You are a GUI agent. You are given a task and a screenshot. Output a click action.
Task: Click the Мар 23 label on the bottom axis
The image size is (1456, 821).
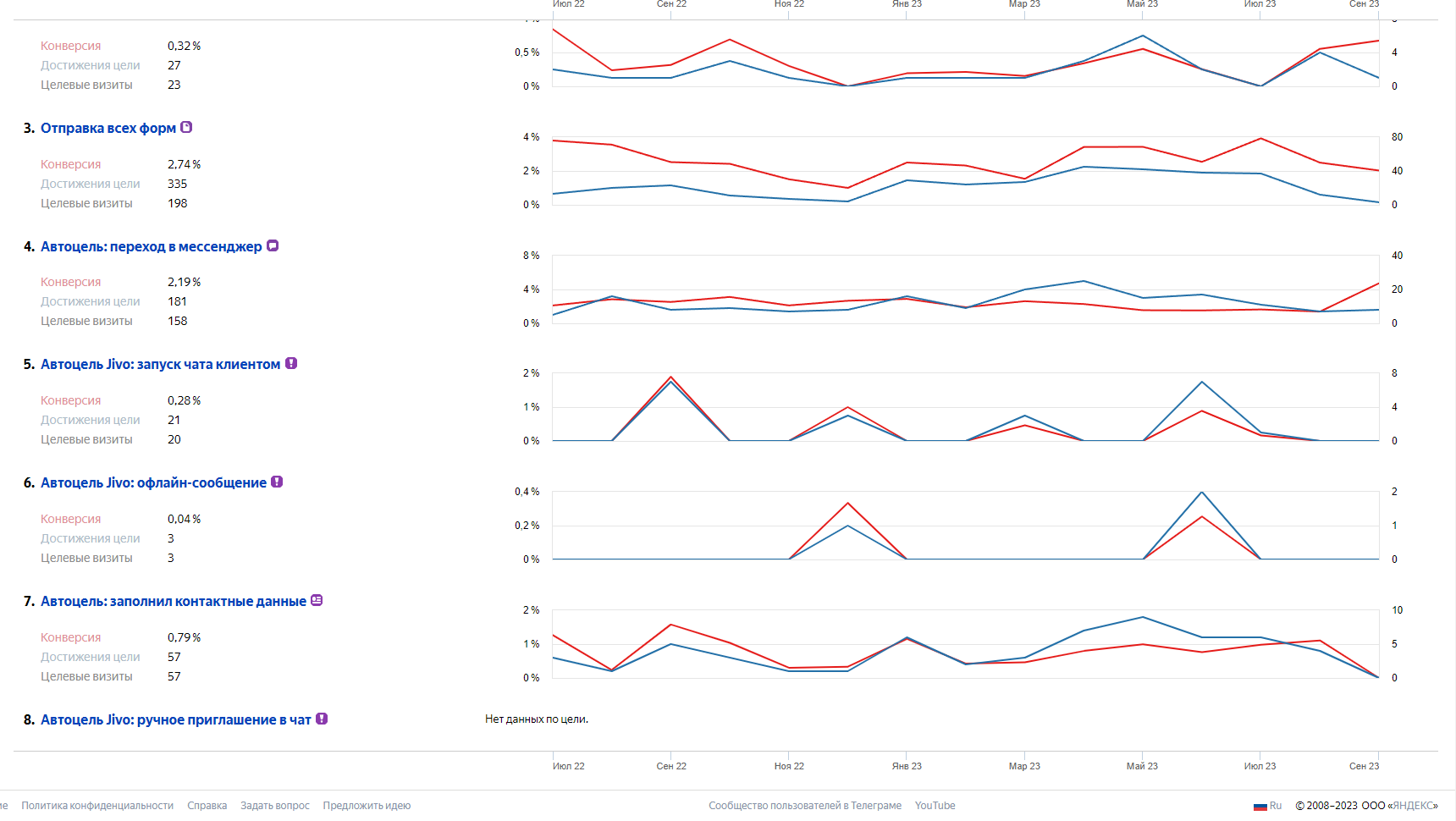pos(1024,766)
